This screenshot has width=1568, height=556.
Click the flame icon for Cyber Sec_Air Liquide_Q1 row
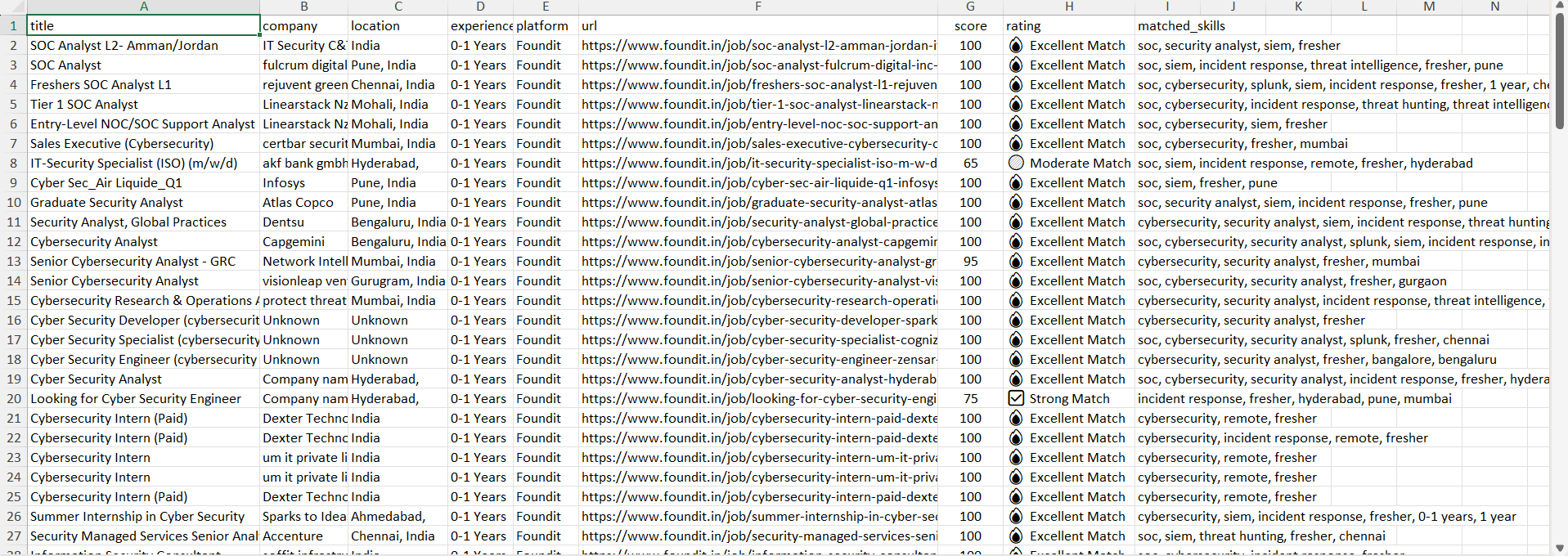pos(1015,183)
